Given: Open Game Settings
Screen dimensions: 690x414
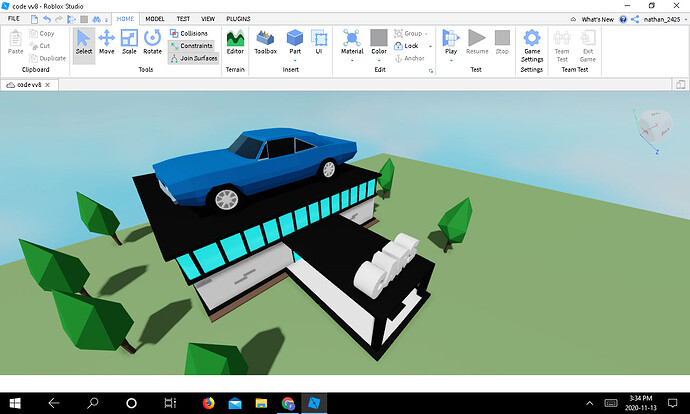Looking at the screenshot, I should [532, 46].
